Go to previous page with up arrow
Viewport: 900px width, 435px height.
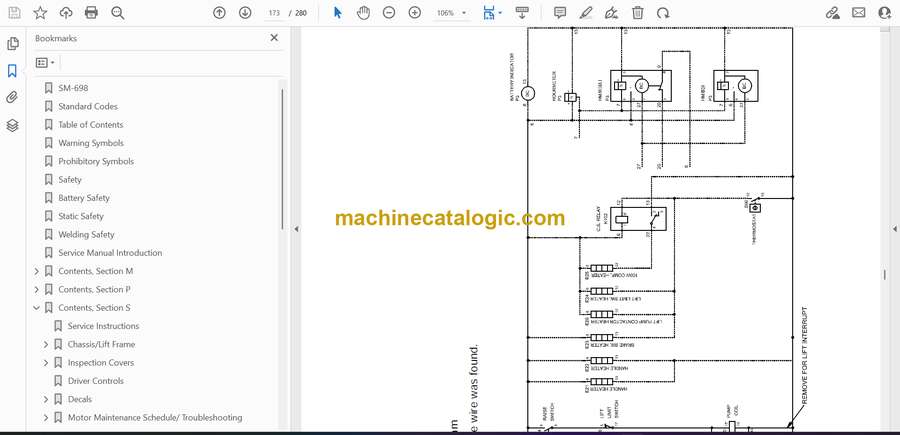[220, 13]
